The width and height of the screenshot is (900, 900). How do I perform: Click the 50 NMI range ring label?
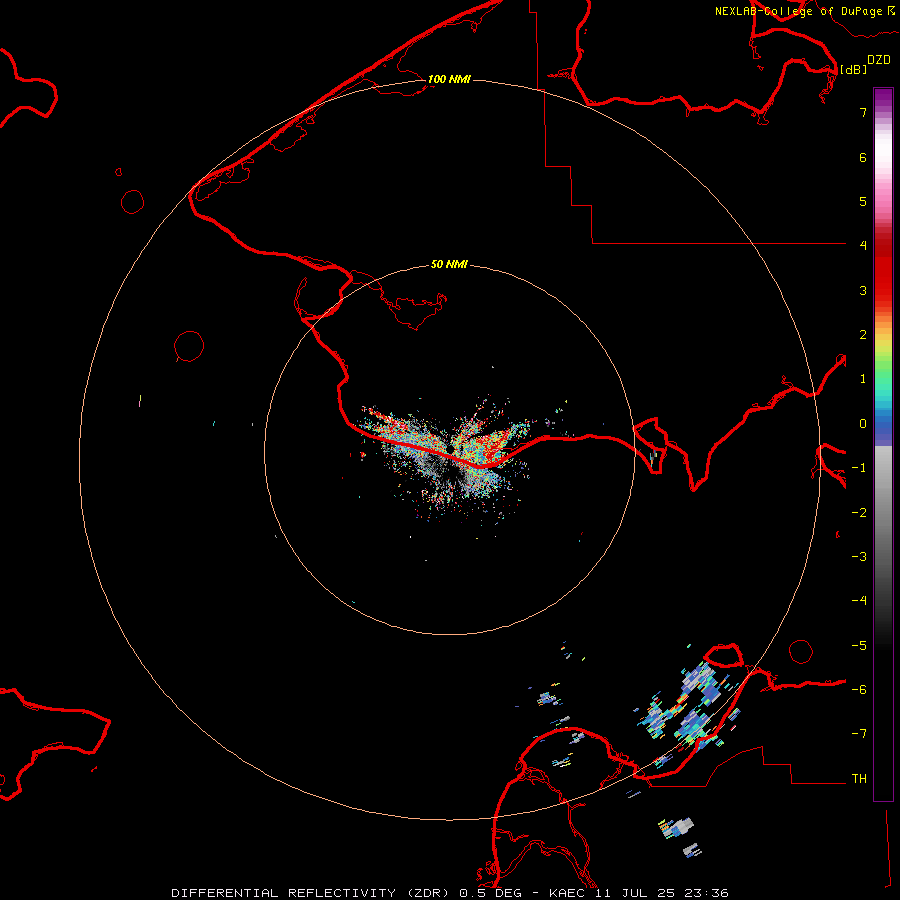coord(449,264)
